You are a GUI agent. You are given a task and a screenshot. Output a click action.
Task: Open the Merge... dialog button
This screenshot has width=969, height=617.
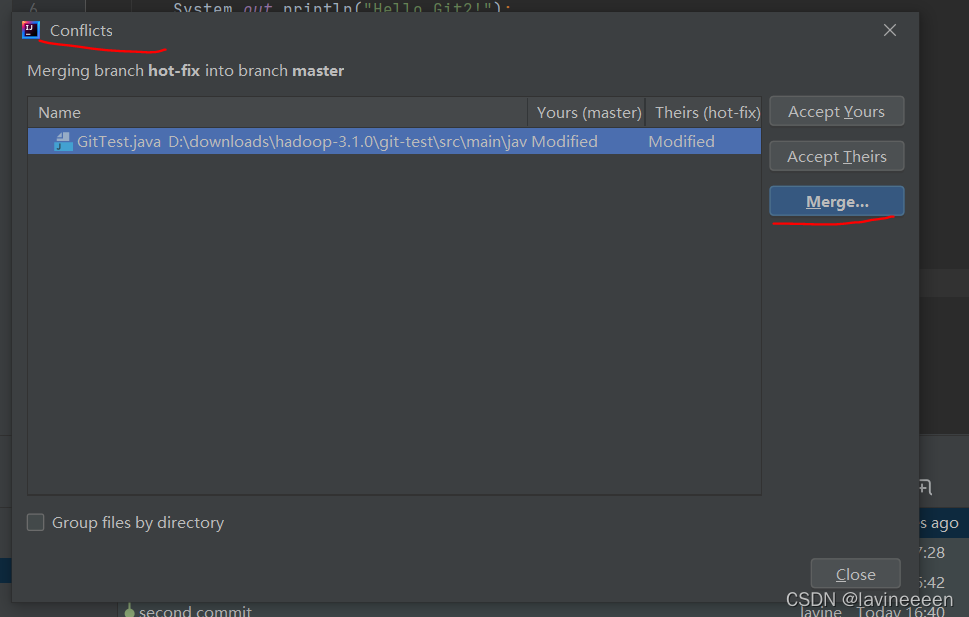[836, 202]
